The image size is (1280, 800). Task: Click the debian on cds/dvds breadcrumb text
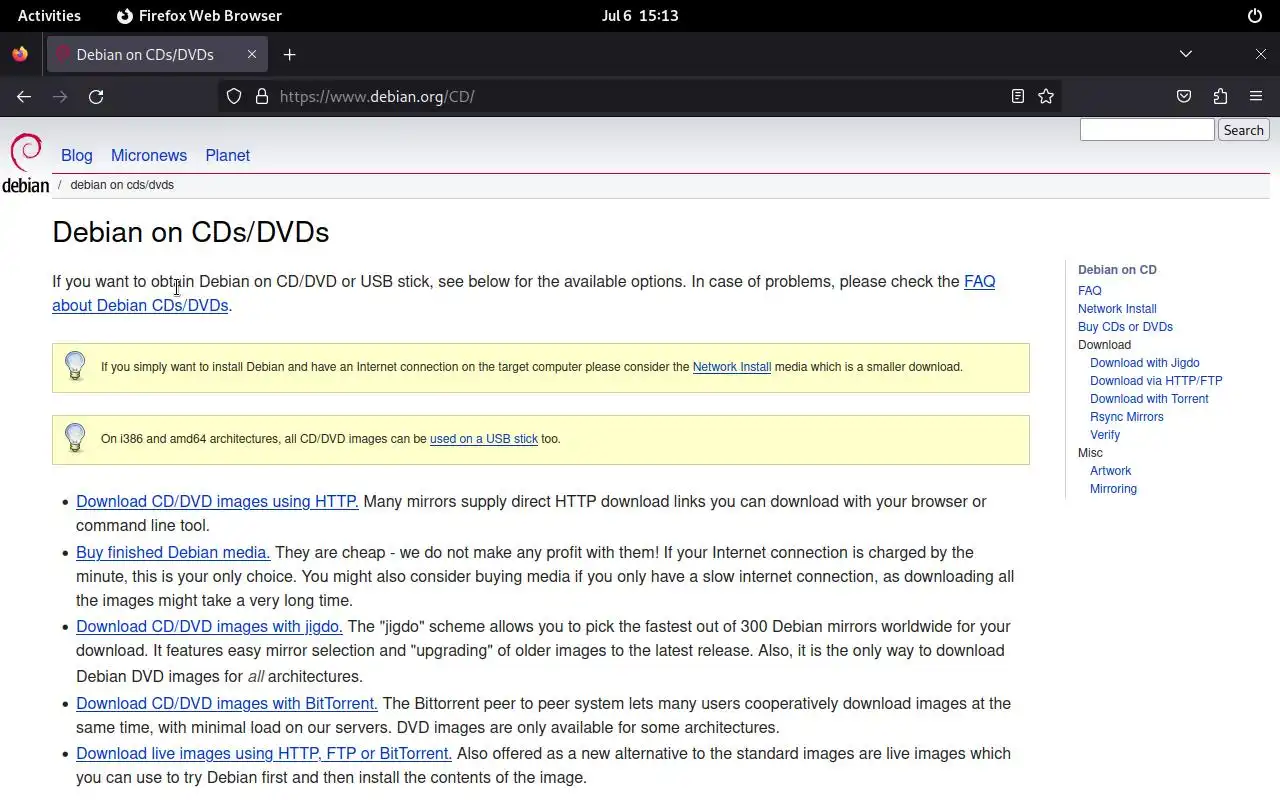(x=122, y=185)
